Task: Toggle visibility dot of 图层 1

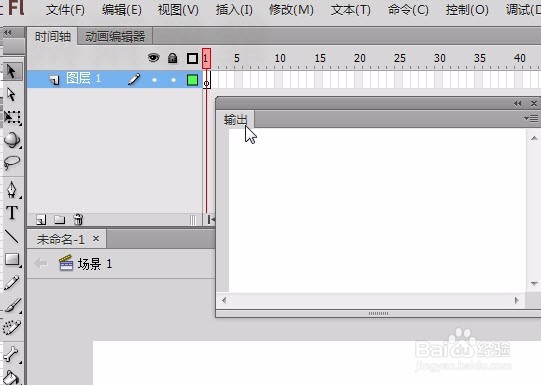Action: coord(154,80)
